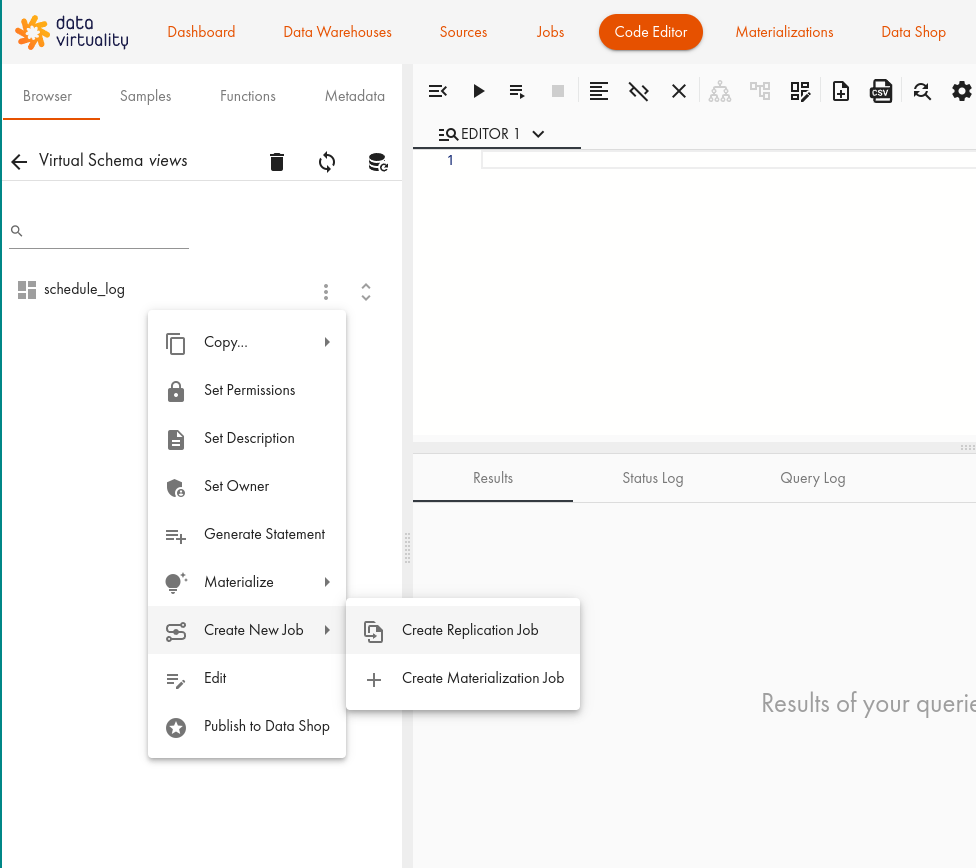Click the clear editor X icon
Viewport: 976px width, 868px height.
[678, 90]
